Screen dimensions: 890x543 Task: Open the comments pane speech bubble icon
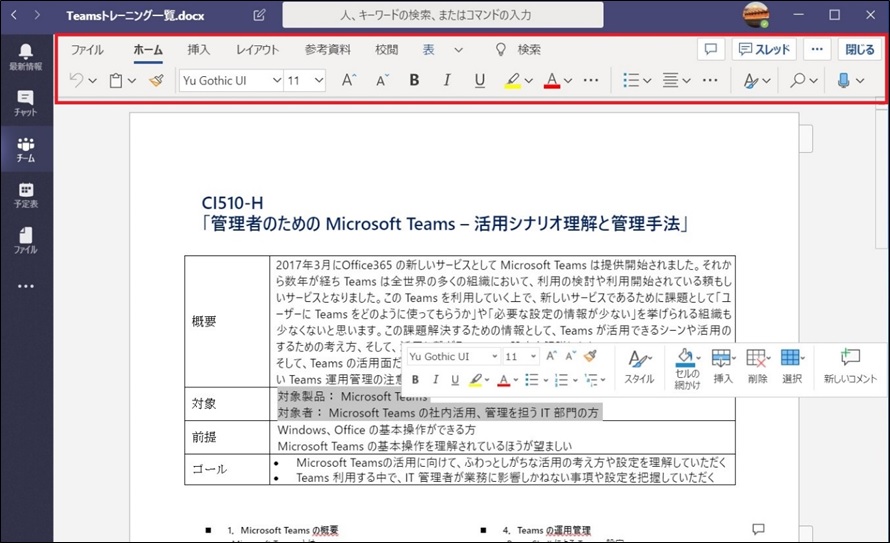click(711, 49)
